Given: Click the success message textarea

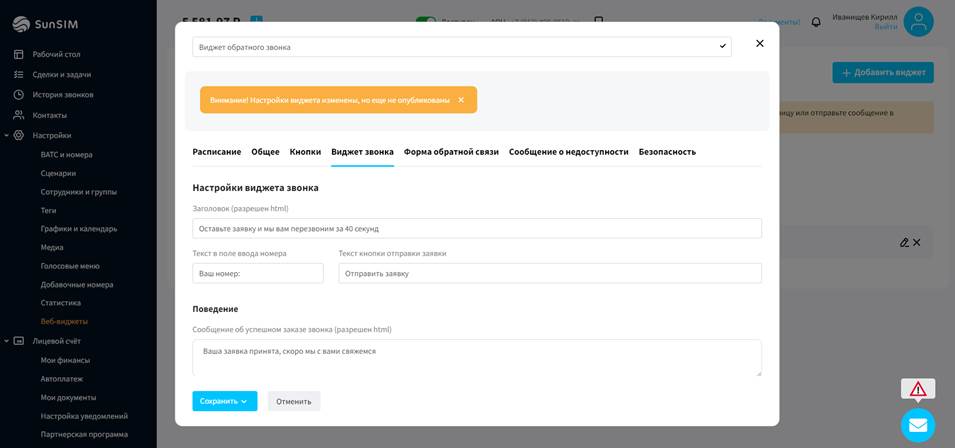Looking at the screenshot, I should coord(476,358).
